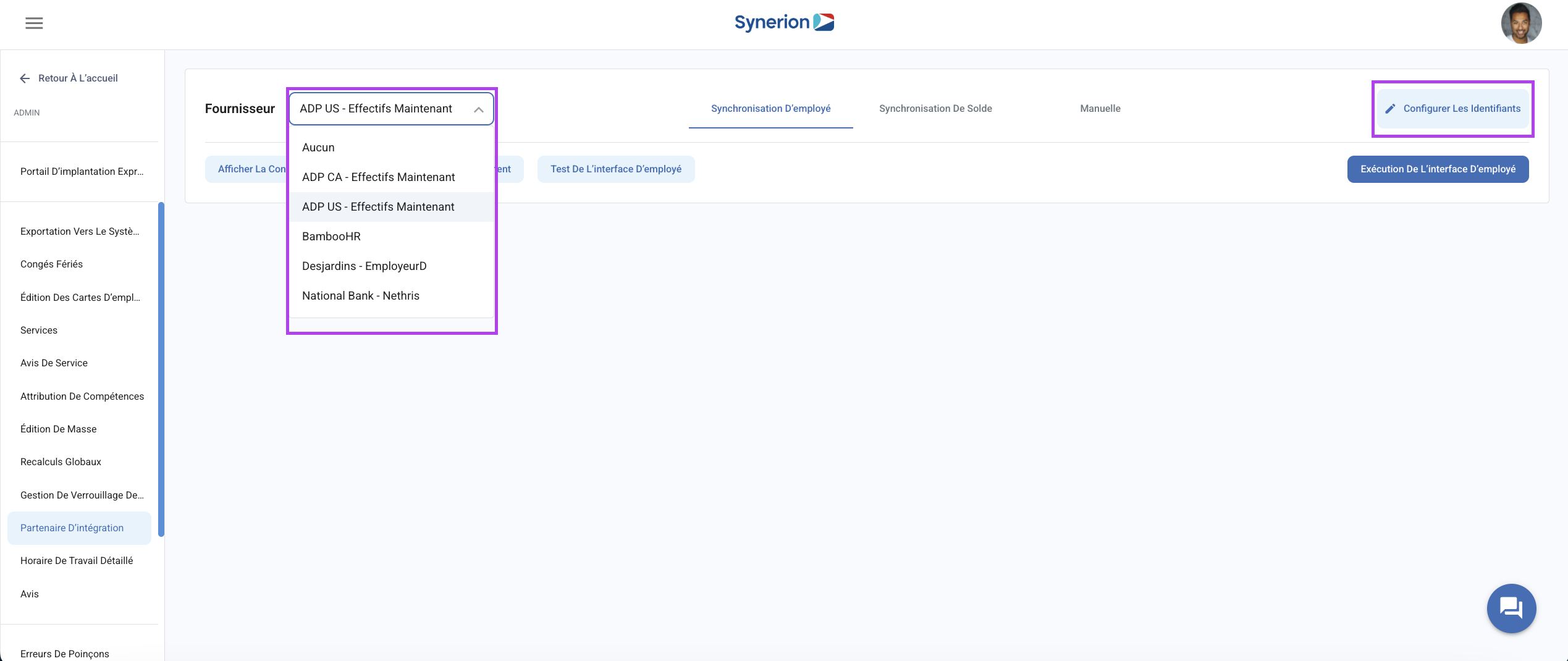Screen dimensions: 1568x661
Task: Open Erreurs De Poinçons sidebar item
Action: click(x=80, y=654)
